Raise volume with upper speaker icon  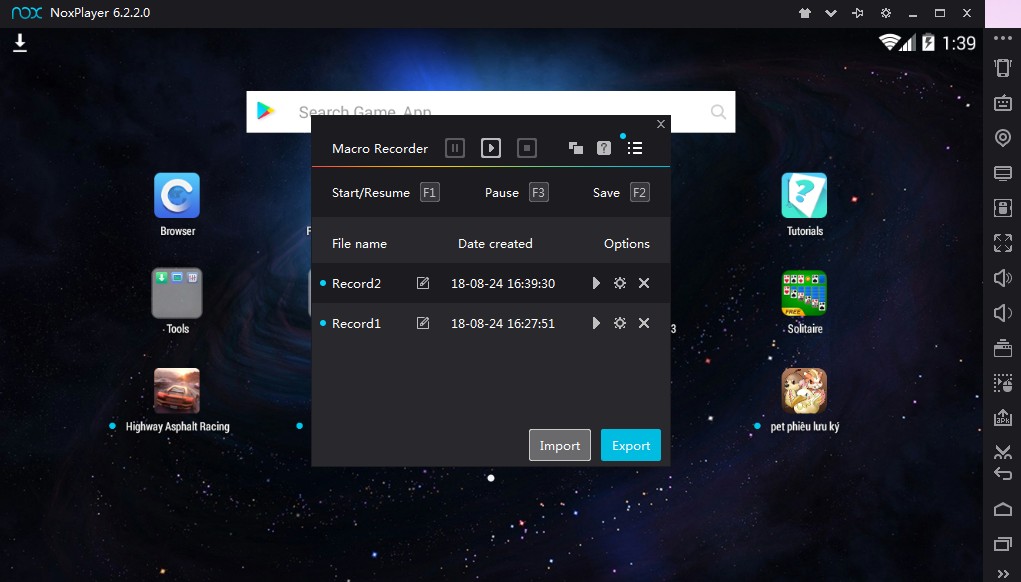[1003, 278]
